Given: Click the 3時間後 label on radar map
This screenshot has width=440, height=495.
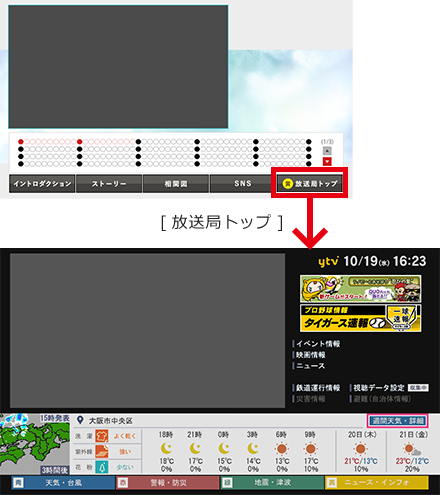Looking at the screenshot, I should point(55,470).
